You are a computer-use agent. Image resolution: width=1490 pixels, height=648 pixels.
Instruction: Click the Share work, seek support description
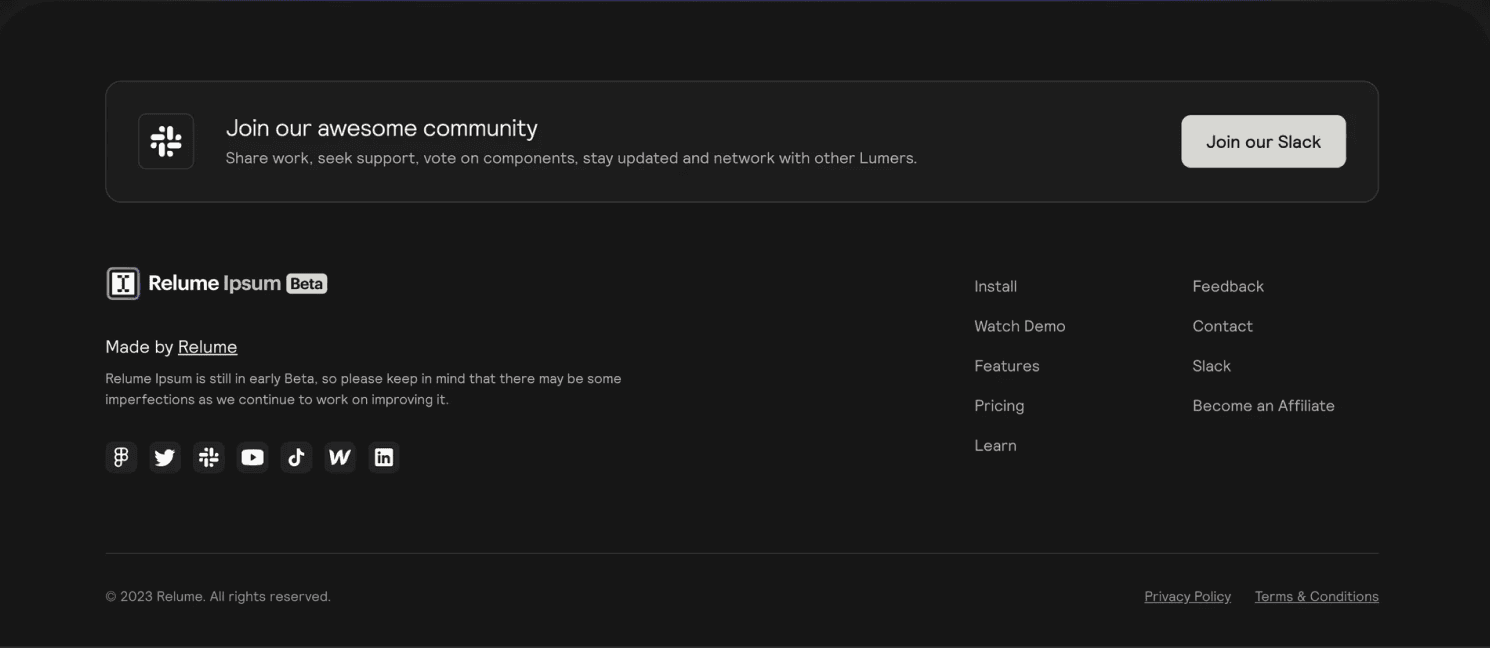[x=571, y=158]
